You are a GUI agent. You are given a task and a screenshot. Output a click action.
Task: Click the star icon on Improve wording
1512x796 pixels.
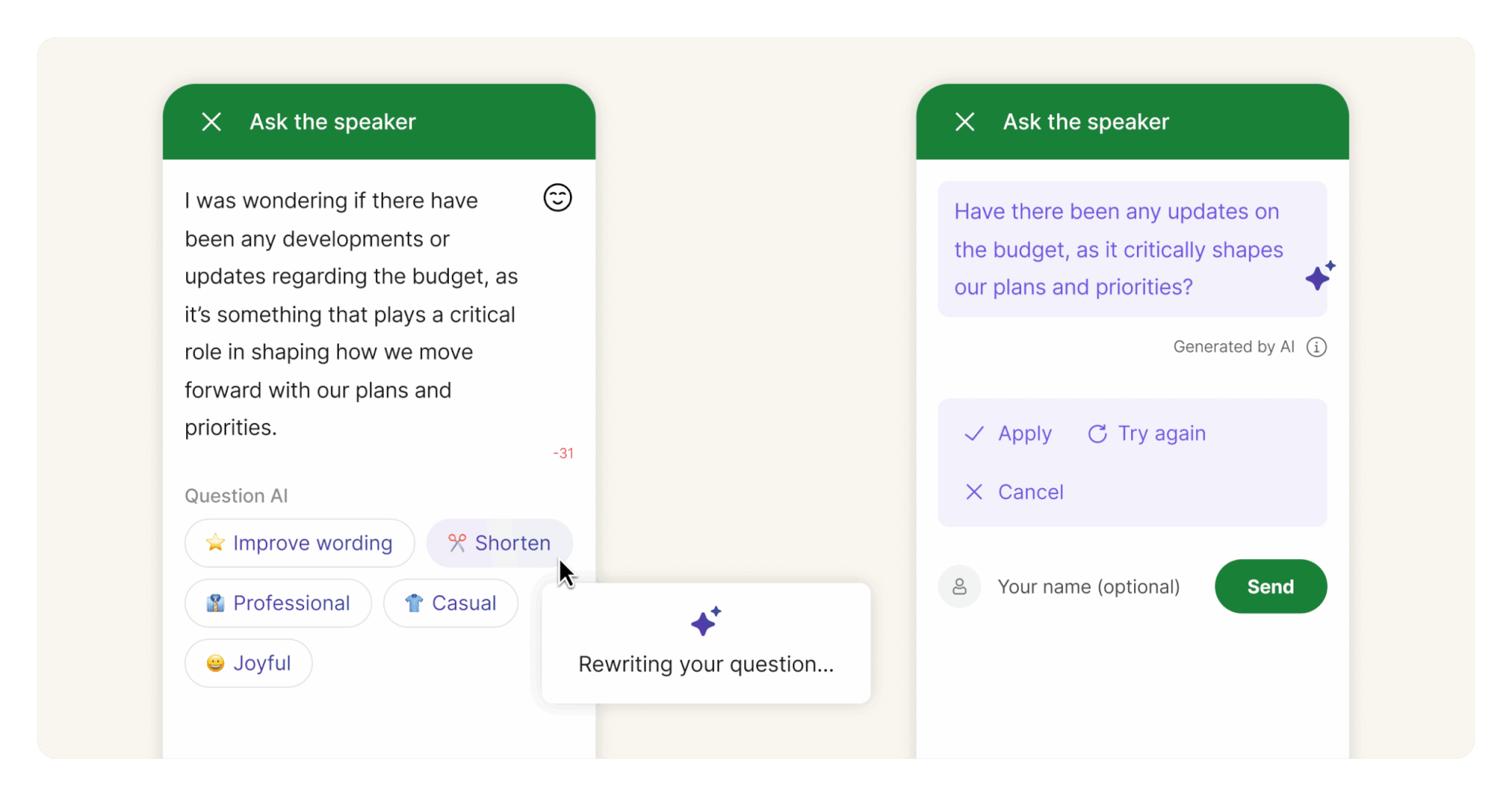(x=216, y=543)
